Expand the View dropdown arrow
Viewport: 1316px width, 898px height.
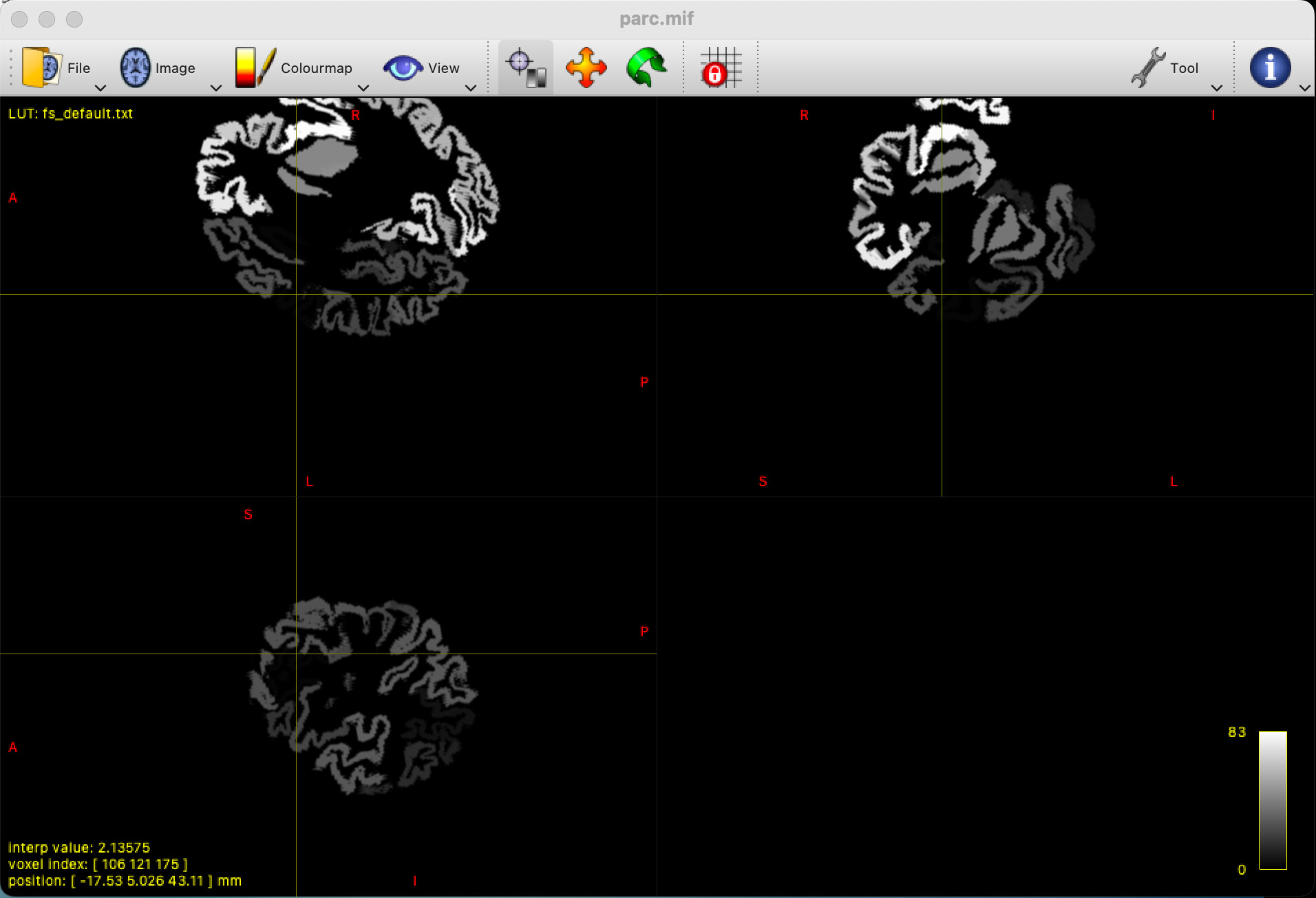(471, 87)
